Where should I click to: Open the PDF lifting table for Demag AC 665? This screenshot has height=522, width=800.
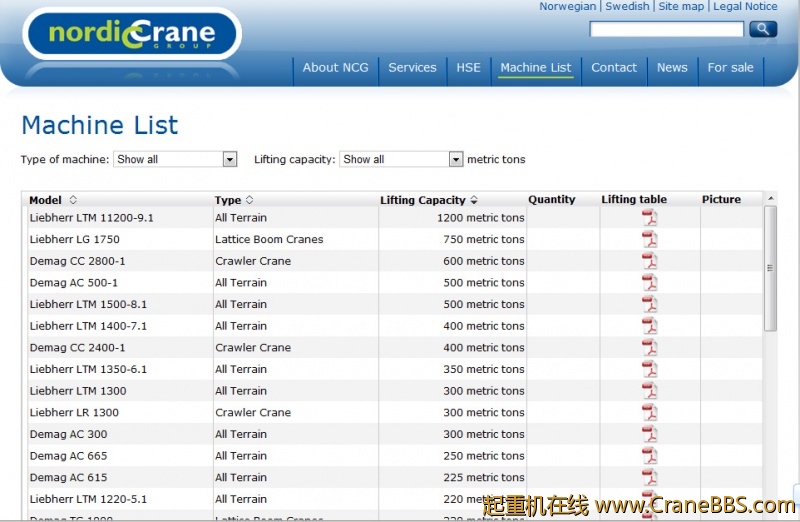point(649,456)
